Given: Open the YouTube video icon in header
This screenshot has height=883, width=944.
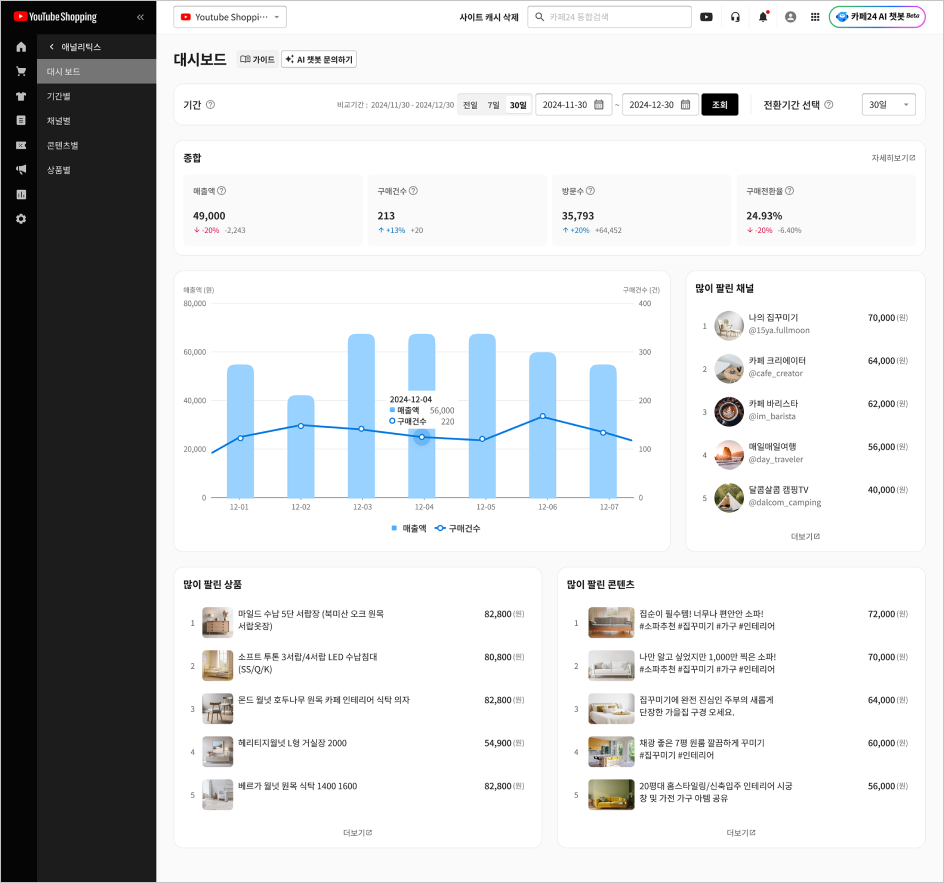Looking at the screenshot, I should [x=706, y=17].
